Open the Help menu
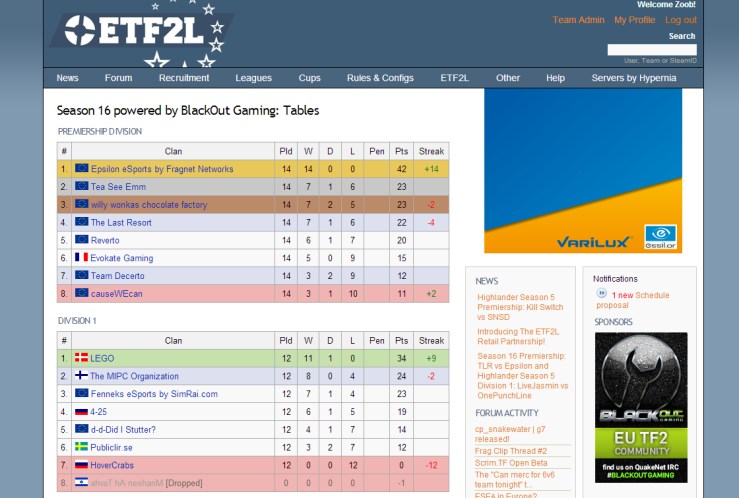Screen dimensions: 739x498 [x=555, y=78]
